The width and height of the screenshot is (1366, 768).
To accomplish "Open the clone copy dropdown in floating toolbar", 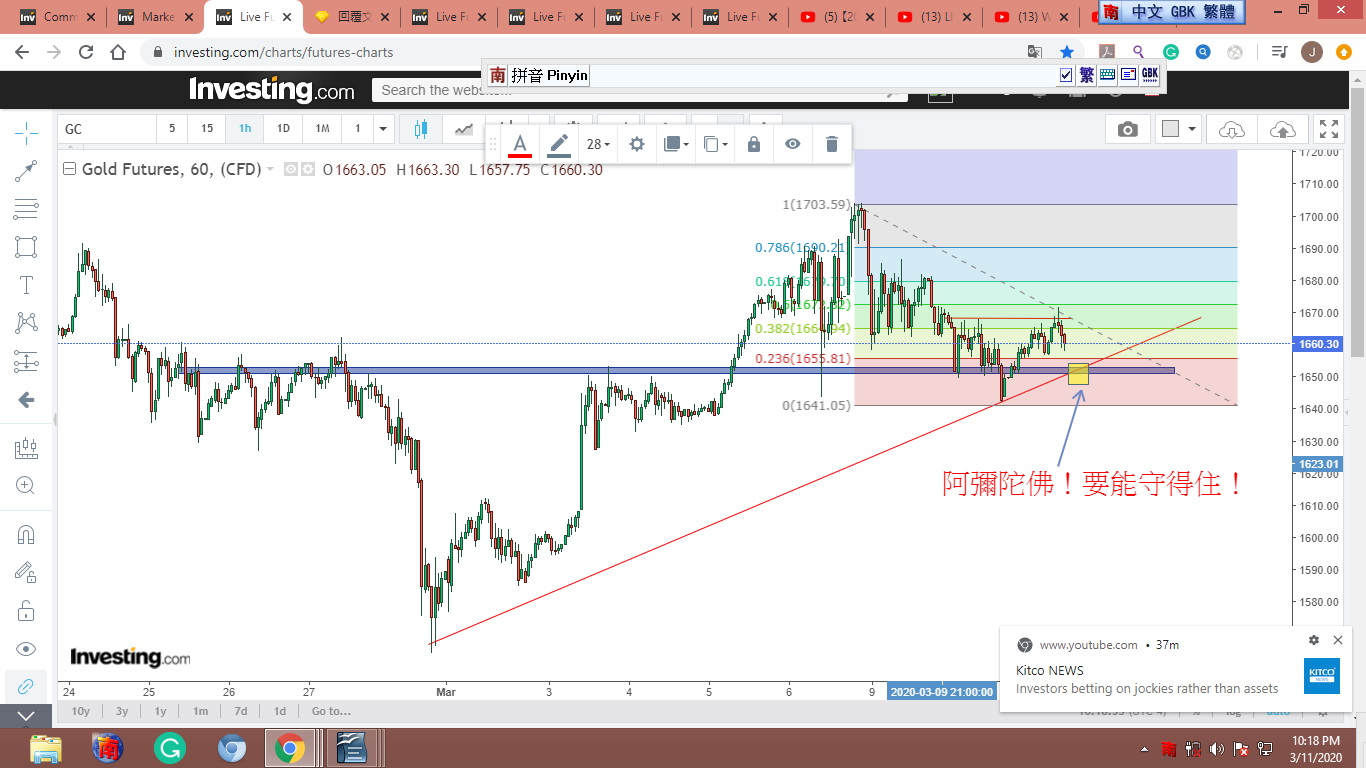I will 714,144.
